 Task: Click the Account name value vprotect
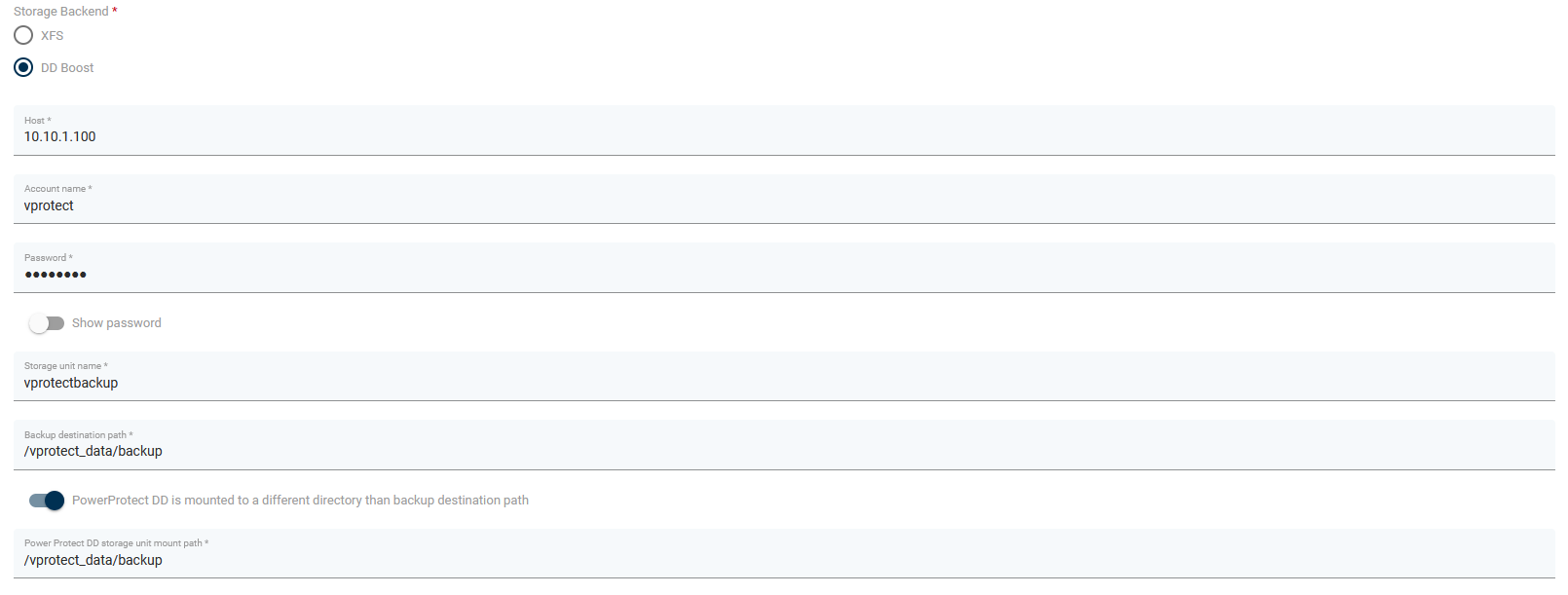(x=49, y=206)
